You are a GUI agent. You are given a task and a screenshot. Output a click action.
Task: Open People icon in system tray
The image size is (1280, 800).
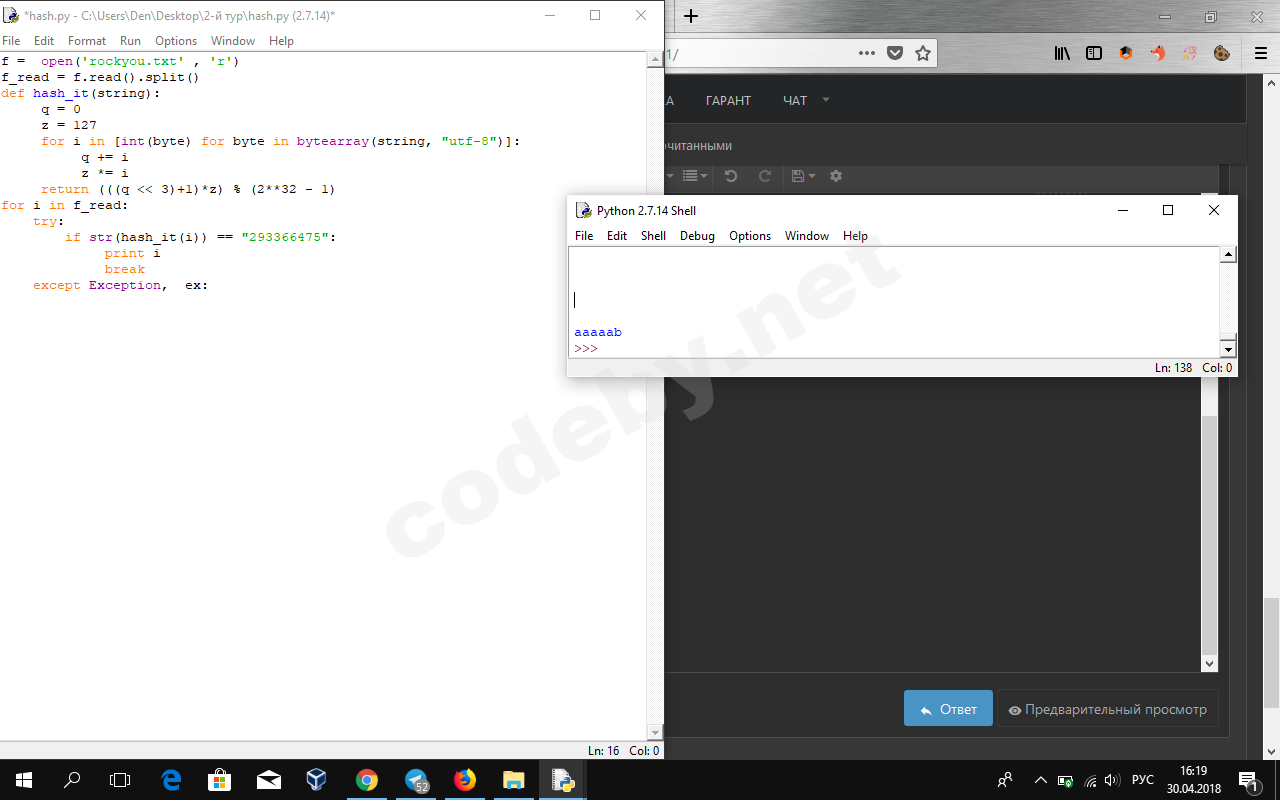pos(1005,780)
